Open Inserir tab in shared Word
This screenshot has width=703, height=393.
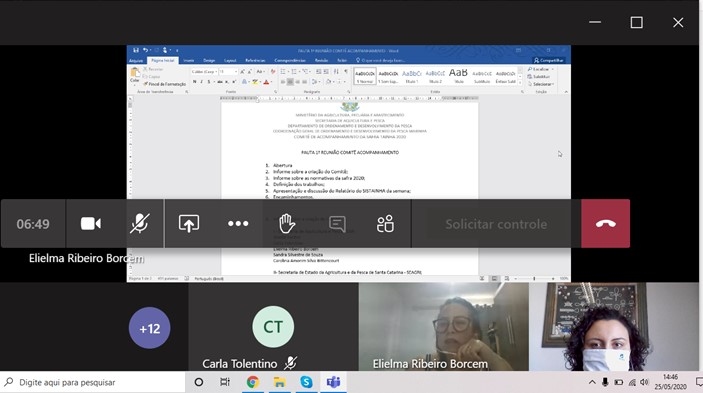(189, 60)
